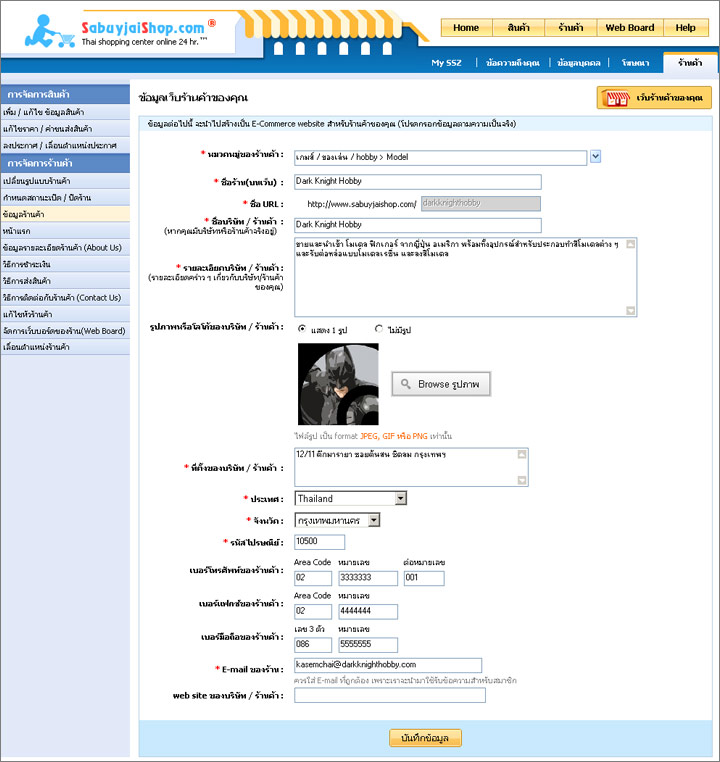Open the highlighted shop info sidebar link
720x762 pixels.
tap(65, 214)
